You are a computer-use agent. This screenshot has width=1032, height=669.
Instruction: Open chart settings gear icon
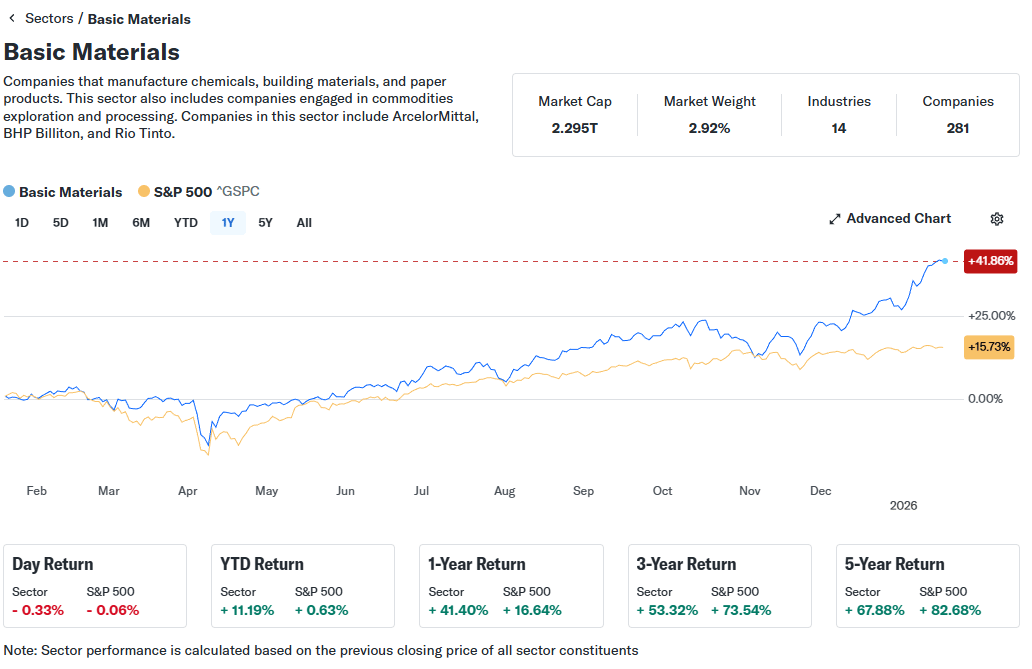tap(996, 219)
